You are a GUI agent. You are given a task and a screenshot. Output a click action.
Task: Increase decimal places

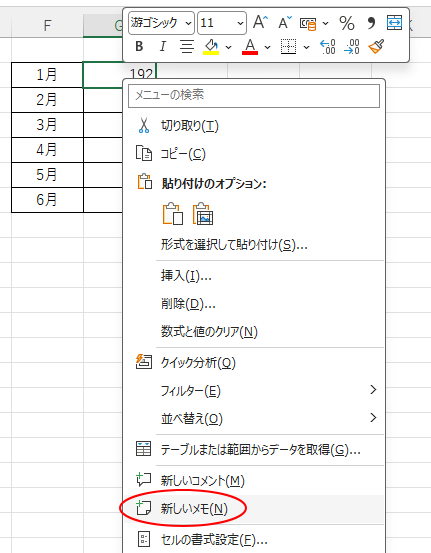click(327, 46)
